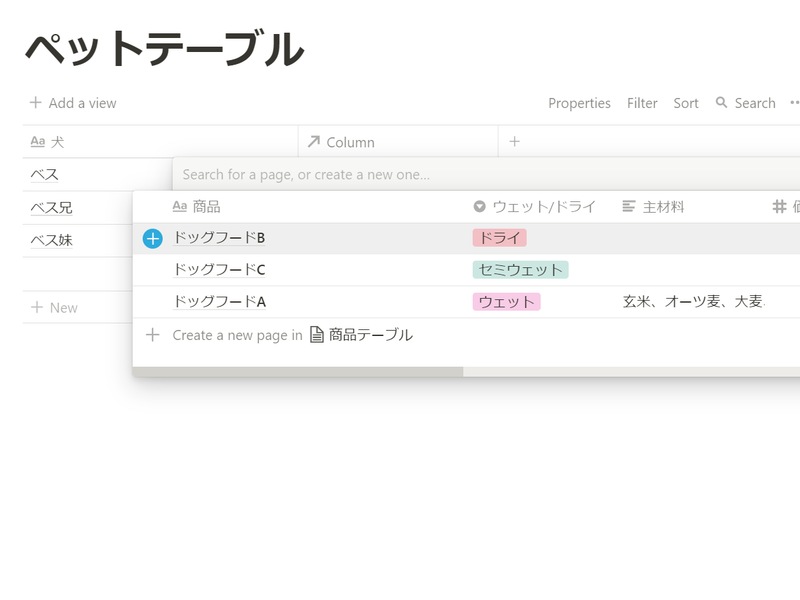Click the green セミウェット tag
The image size is (800, 600).
[x=520, y=270]
